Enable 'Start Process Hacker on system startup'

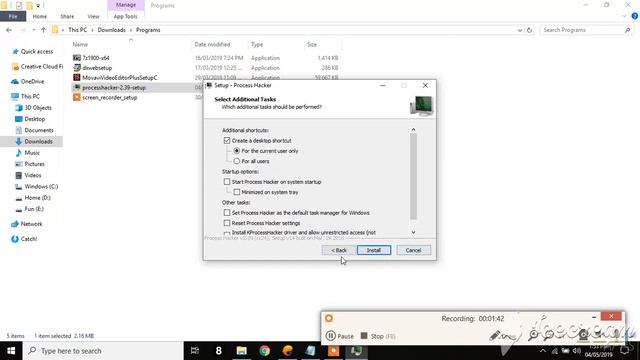[227, 182]
